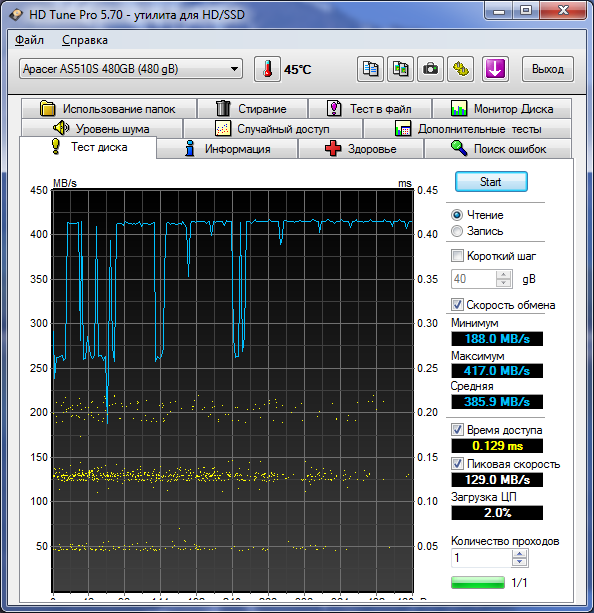Switch to the Поиск ошибок tab
Screen dimensions: 594x613
click(498, 149)
